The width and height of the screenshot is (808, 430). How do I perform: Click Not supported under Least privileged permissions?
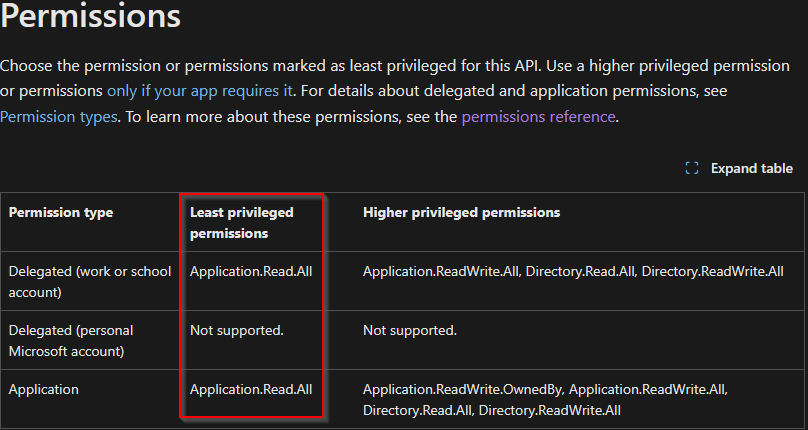(236, 330)
